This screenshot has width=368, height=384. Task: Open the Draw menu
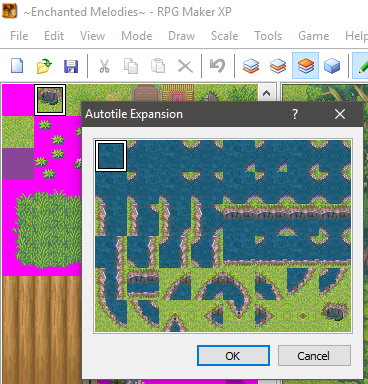(x=182, y=36)
